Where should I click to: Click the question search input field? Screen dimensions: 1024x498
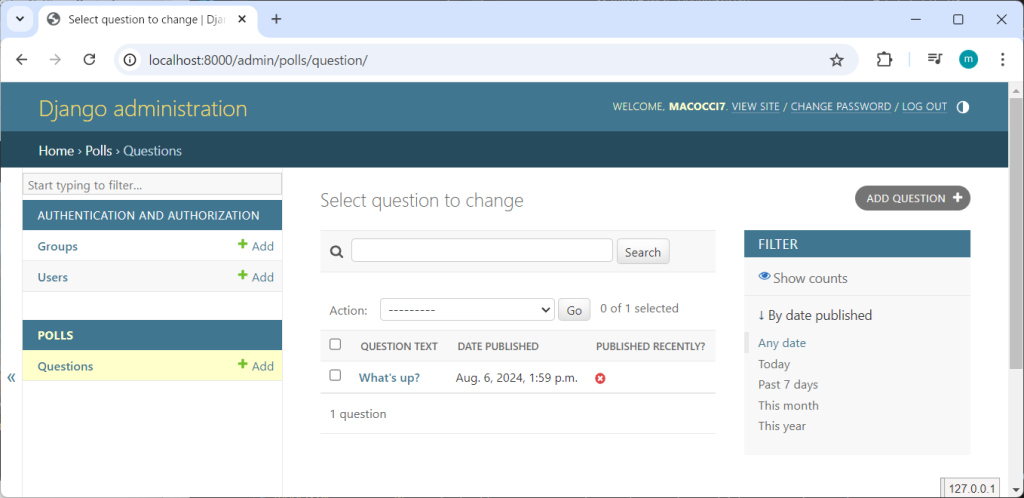coord(481,251)
